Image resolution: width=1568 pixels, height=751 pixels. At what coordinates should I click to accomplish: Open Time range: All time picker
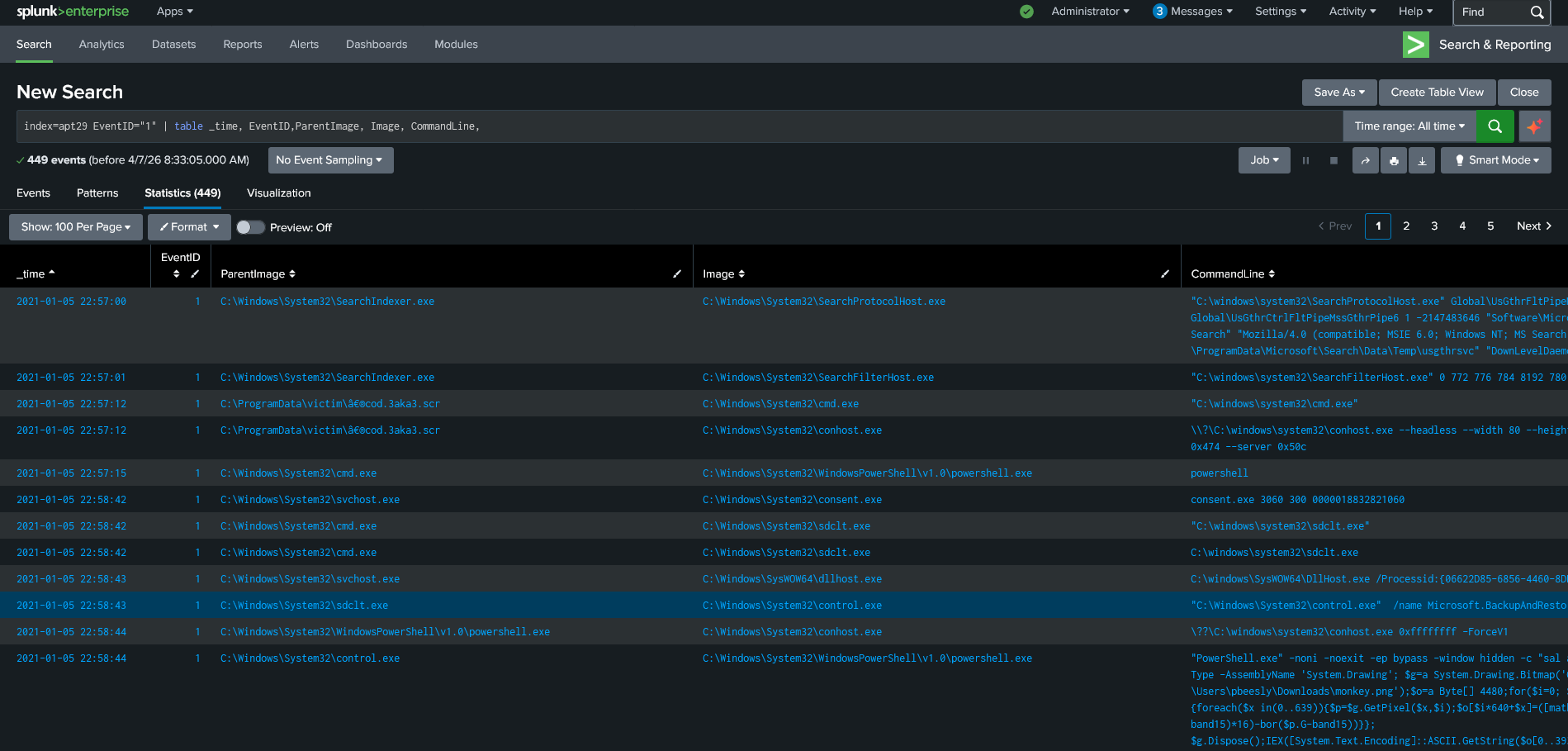(1409, 126)
